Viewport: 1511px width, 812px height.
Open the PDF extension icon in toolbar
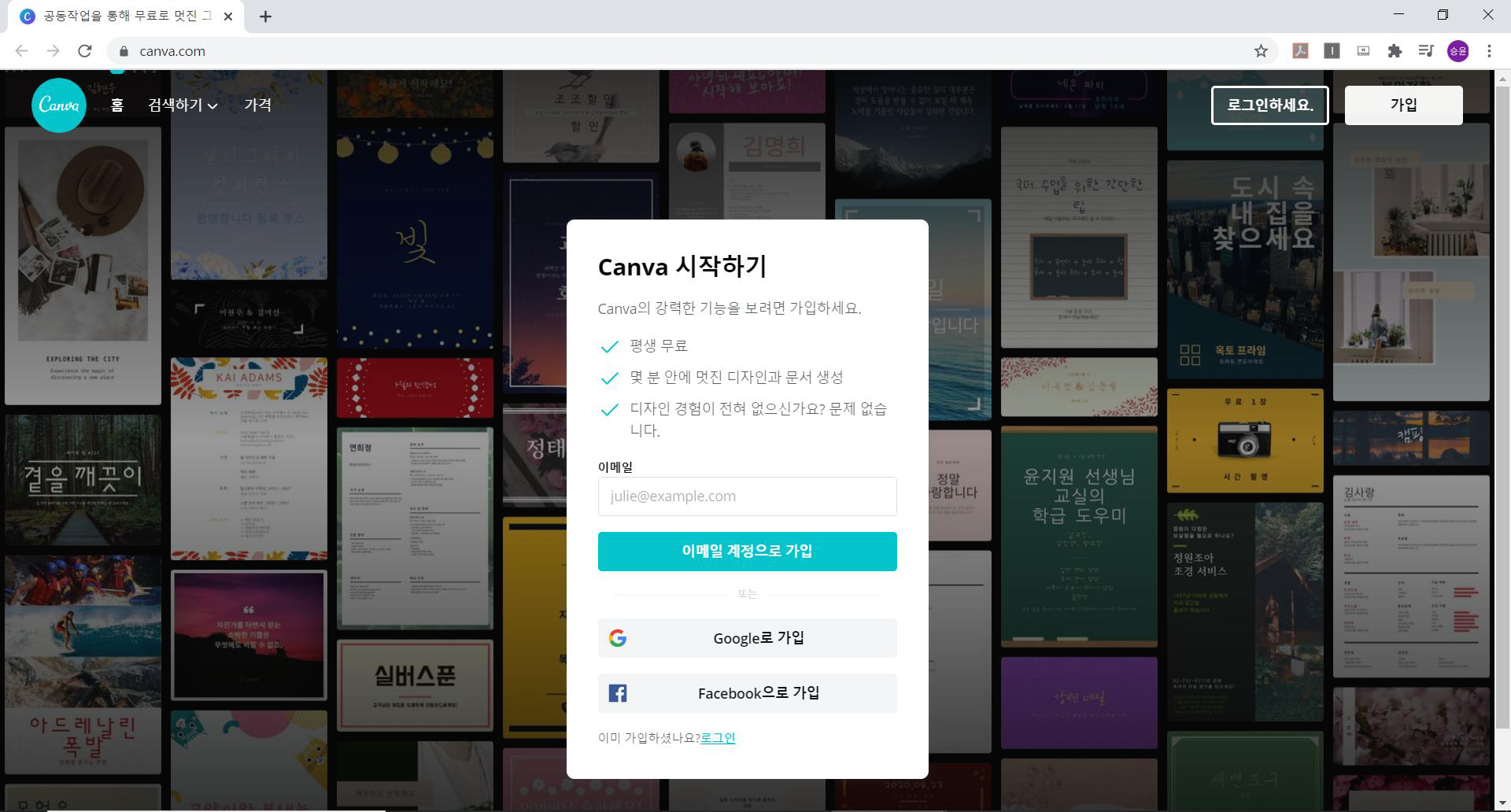[x=1300, y=51]
